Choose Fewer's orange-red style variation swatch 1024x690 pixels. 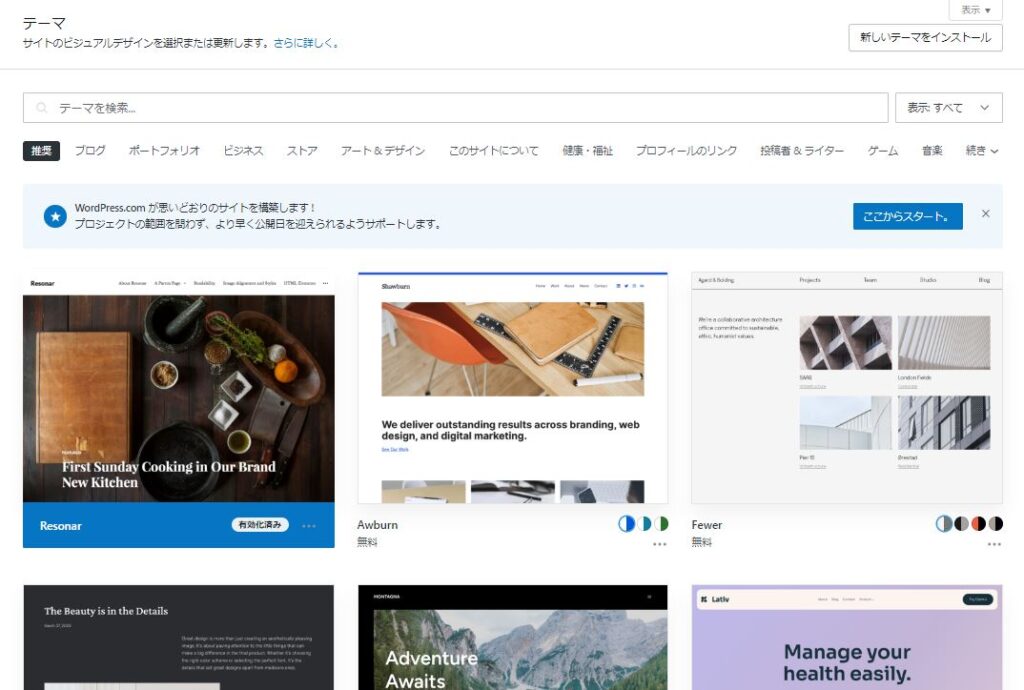tap(978, 524)
